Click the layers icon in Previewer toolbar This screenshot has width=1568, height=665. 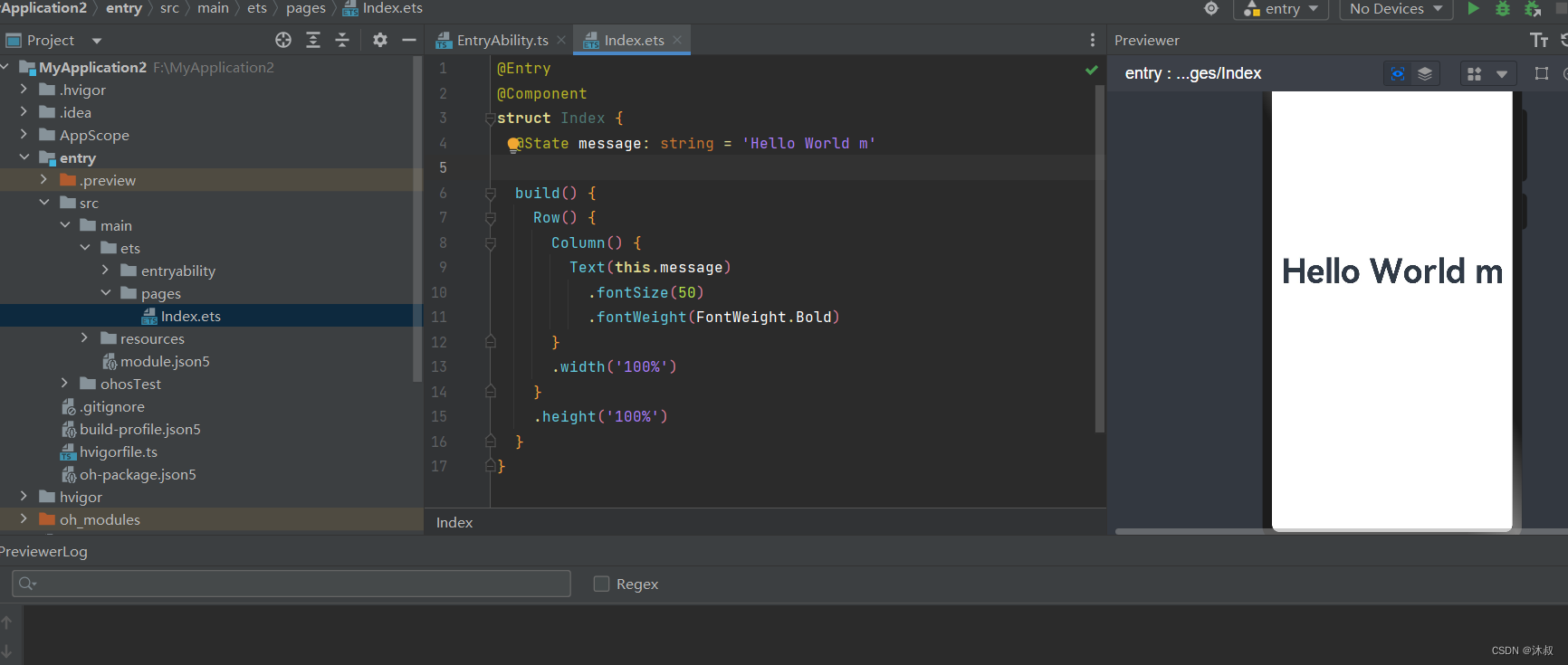click(1425, 74)
